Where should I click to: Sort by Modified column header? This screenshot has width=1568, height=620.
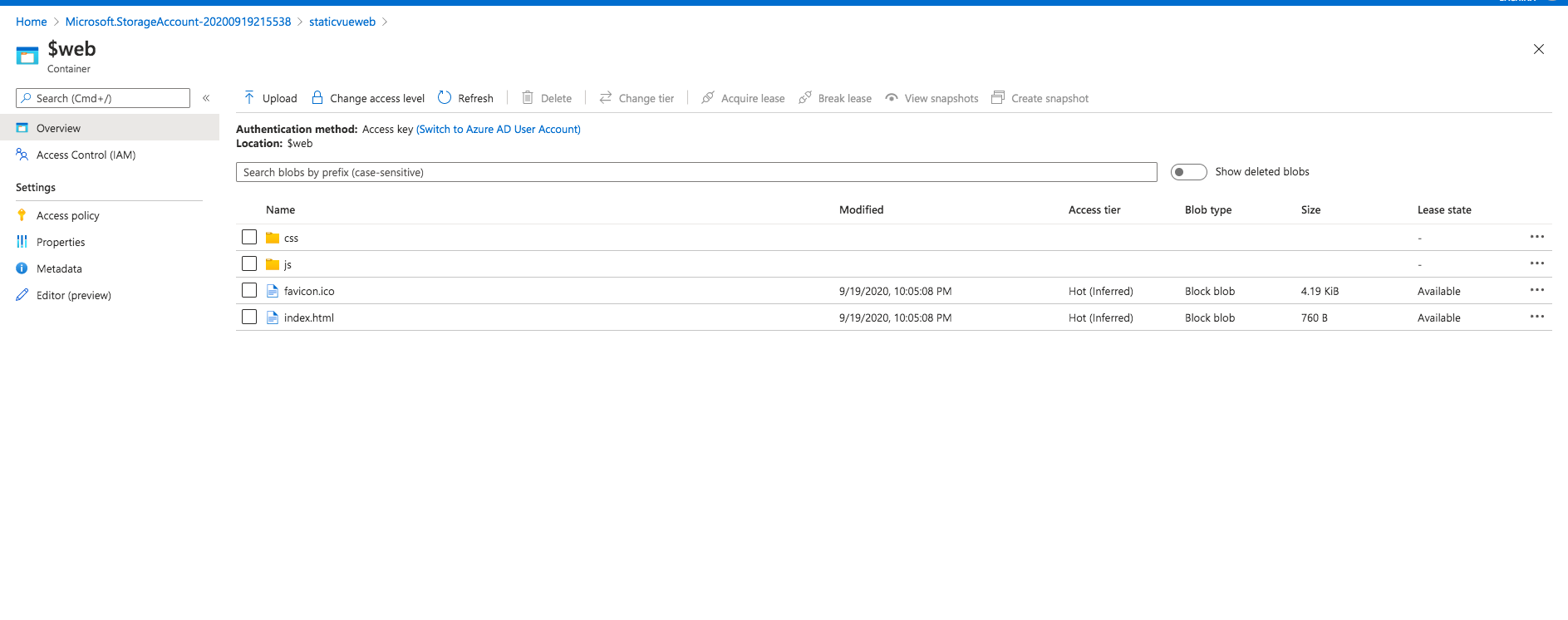tap(862, 209)
